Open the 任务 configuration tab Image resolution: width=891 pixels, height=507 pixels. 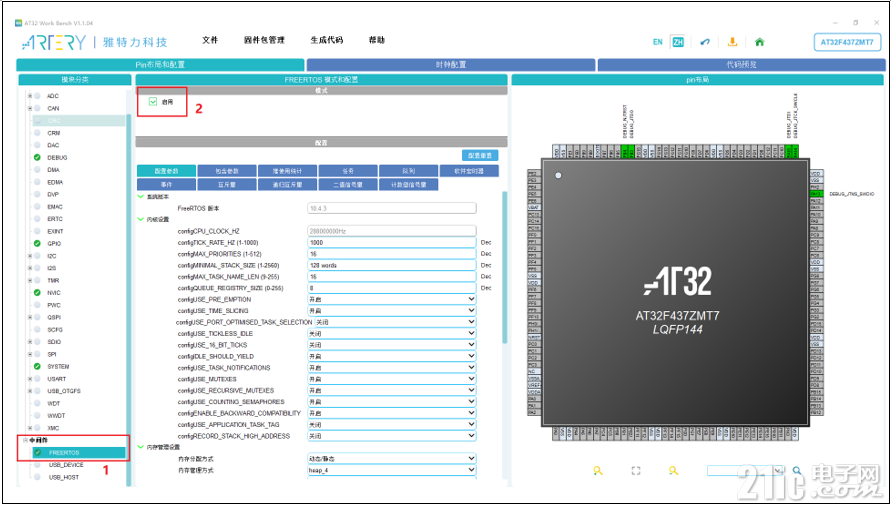(348, 171)
